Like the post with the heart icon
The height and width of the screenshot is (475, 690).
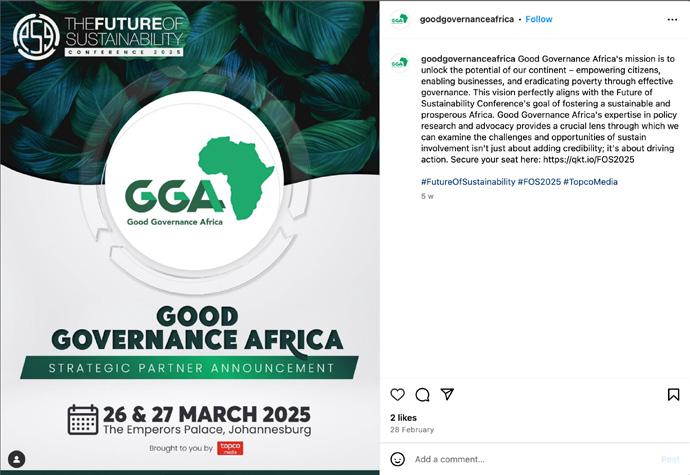coord(398,394)
